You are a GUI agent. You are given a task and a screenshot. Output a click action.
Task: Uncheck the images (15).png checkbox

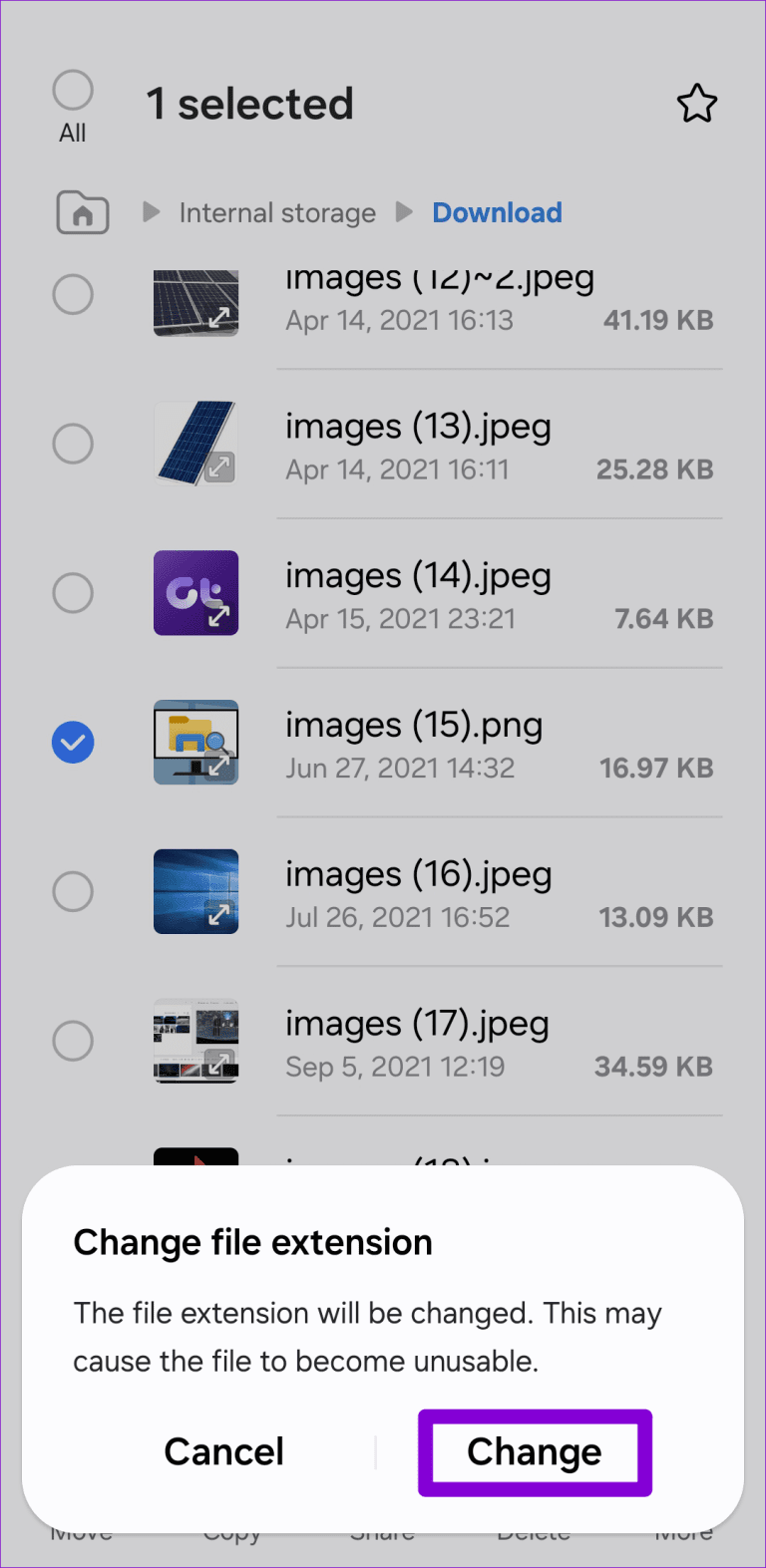click(73, 743)
